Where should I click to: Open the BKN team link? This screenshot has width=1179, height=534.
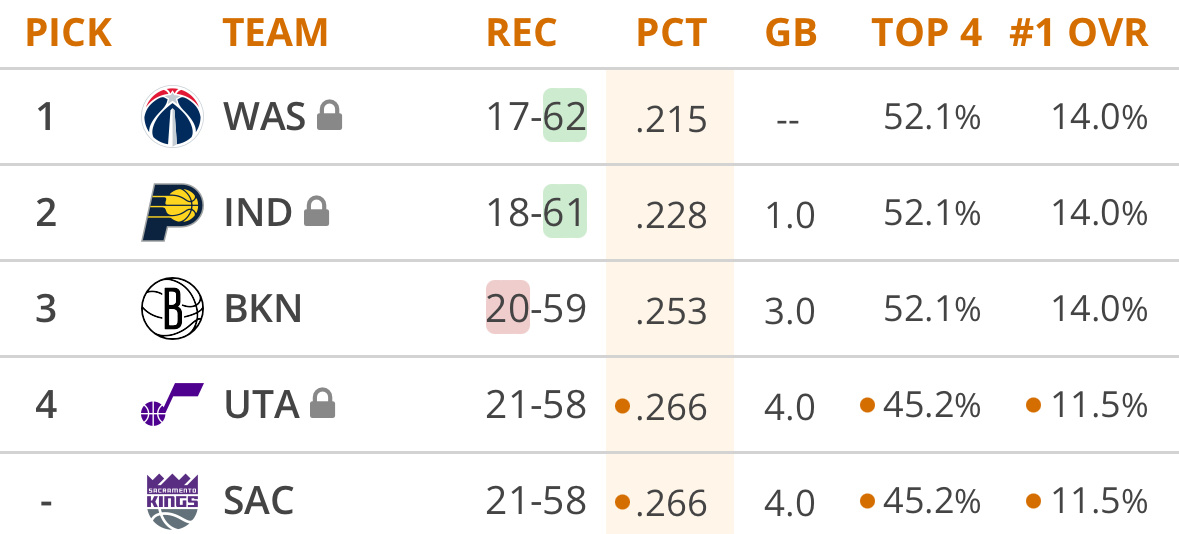point(262,309)
